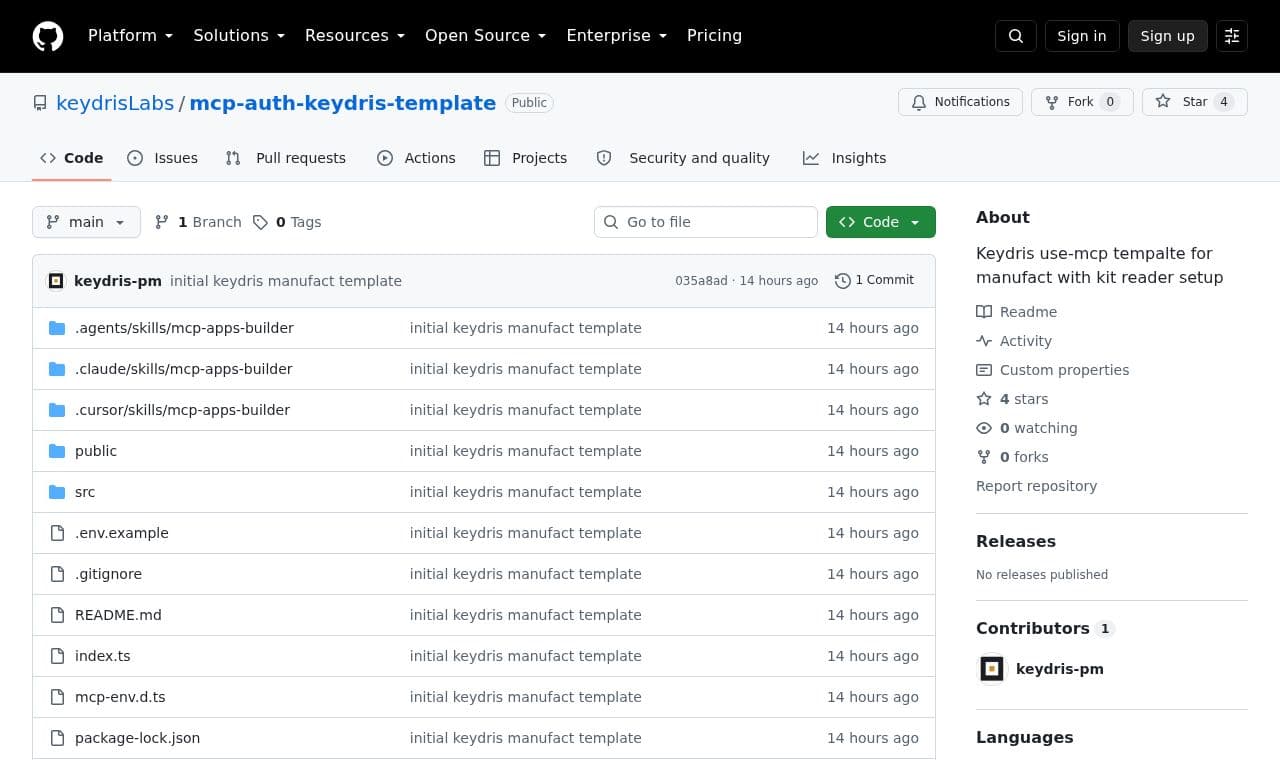Expand the Resources menu
Viewport: 1280px width, 760px height.
pyautogui.click(x=355, y=36)
